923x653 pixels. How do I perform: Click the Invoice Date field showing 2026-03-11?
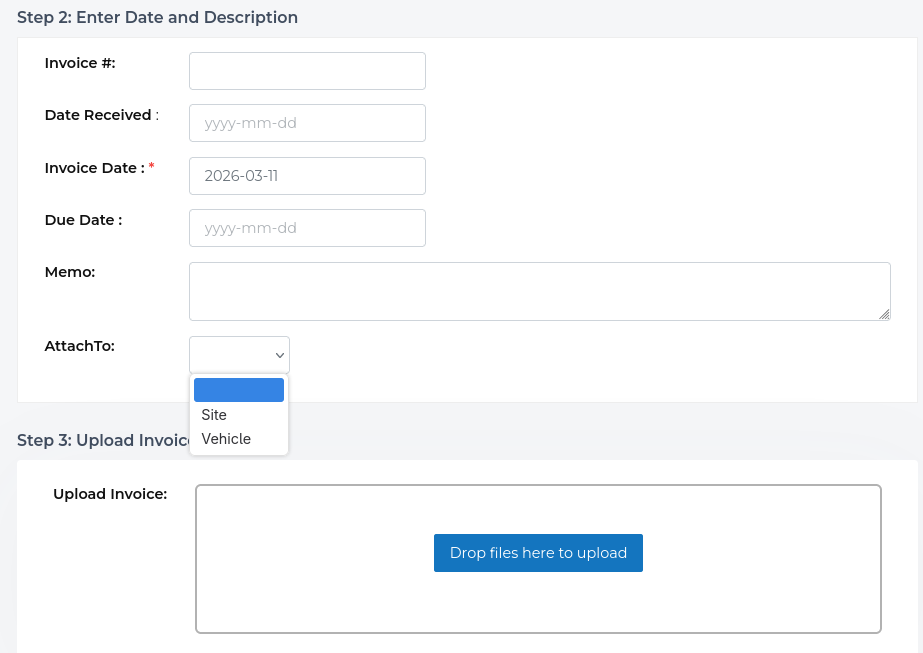[307, 175]
